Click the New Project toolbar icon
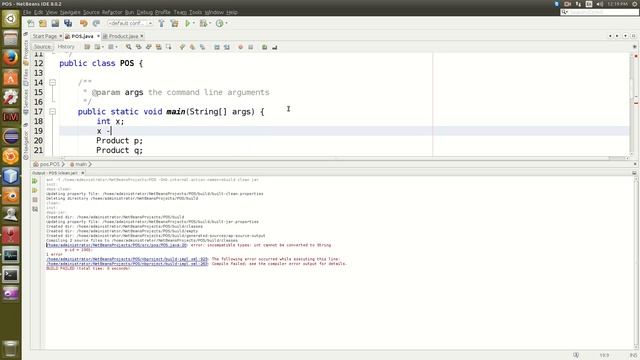This screenshot has width=640, height=360. 43,23
